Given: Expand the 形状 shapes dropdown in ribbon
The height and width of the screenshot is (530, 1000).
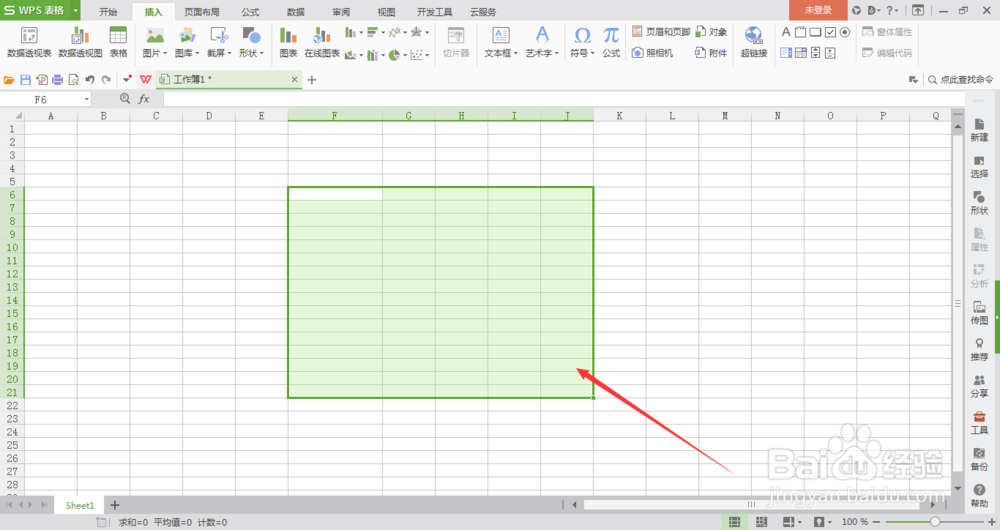Looking at the screenshot, I should click(x=261, y=54).
